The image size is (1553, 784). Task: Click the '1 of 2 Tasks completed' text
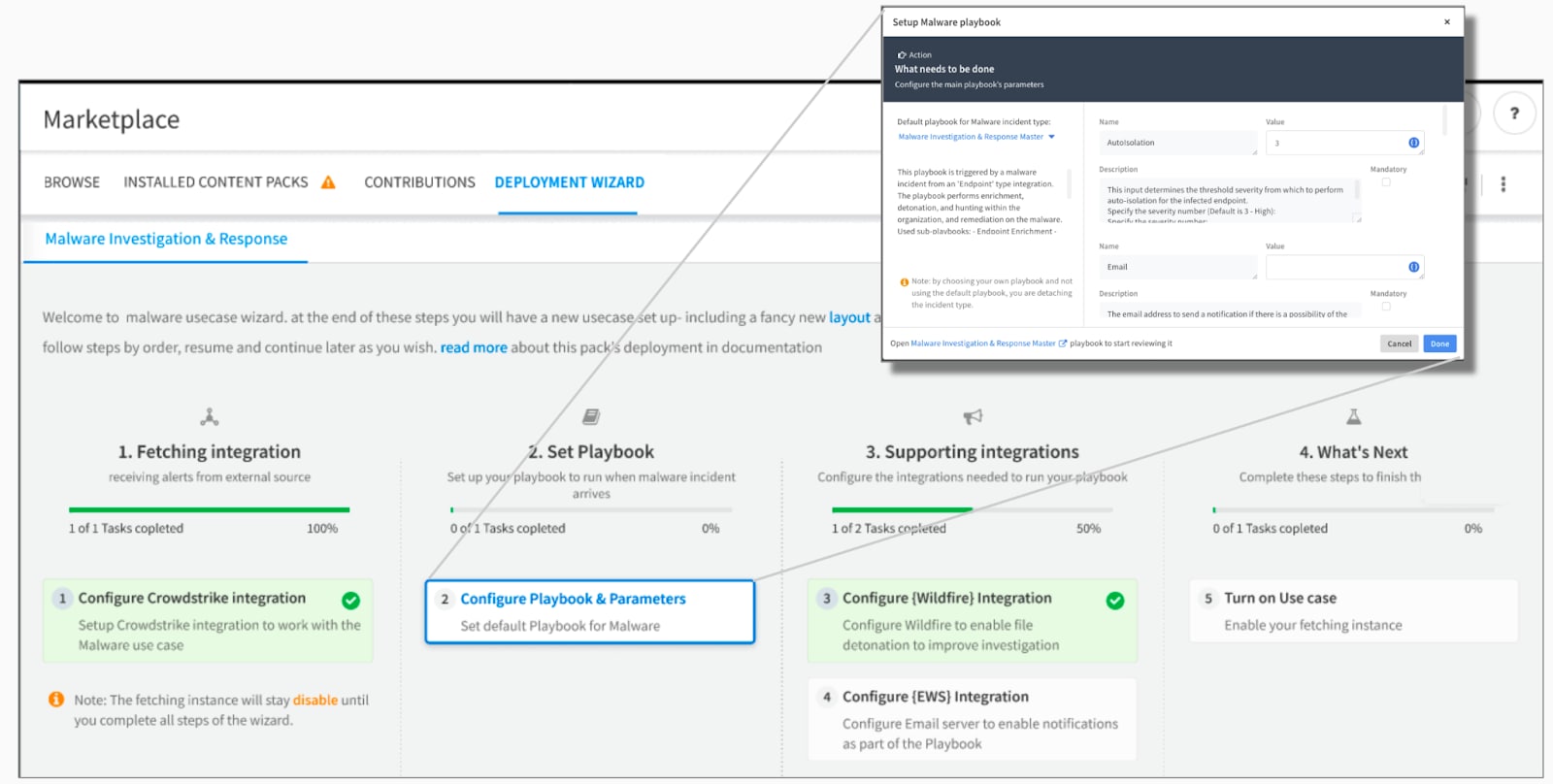(x=888, y=529)
